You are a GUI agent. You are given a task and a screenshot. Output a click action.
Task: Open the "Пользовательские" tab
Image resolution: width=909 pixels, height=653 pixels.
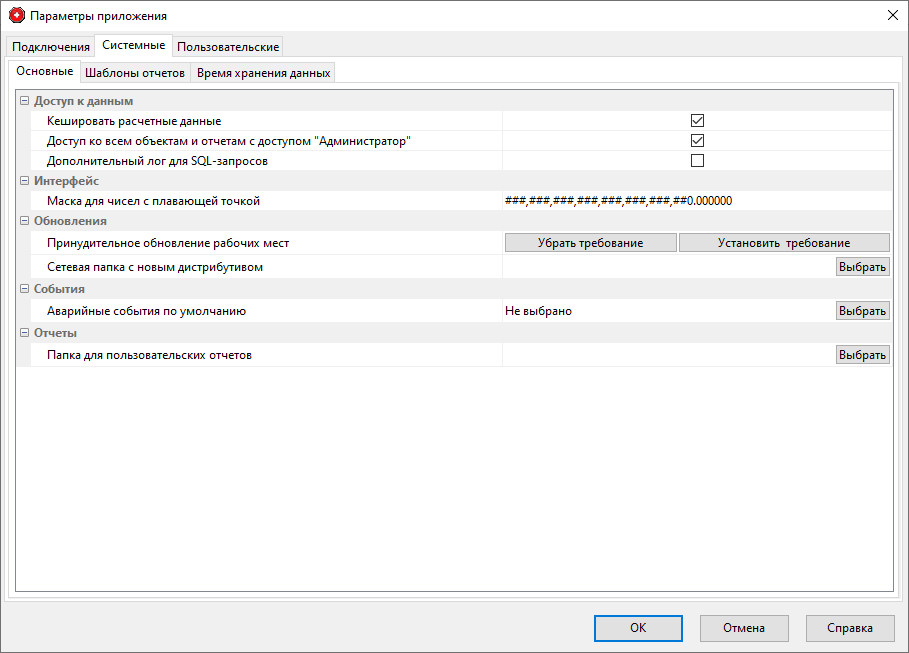(x=228, y=47)
